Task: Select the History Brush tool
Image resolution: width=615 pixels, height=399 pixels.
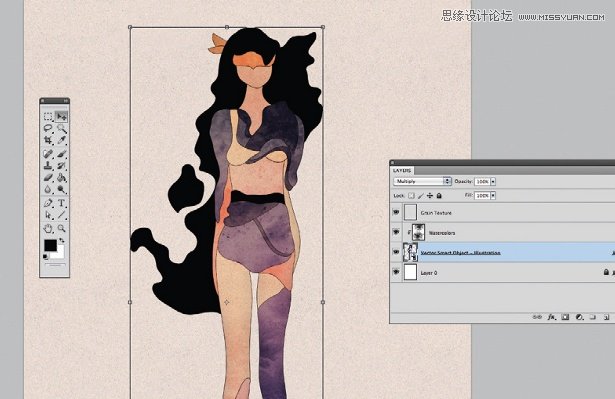Action: pos(61,165)
